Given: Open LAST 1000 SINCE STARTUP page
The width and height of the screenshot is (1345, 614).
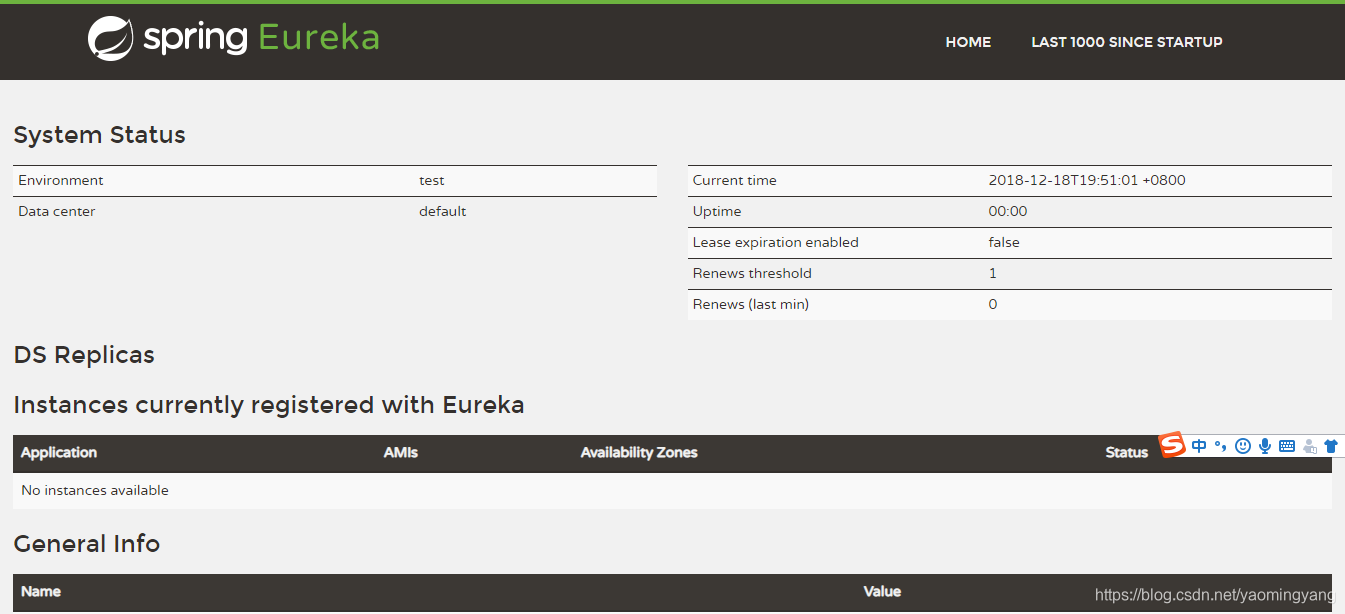Looking at the screenshot, I should [x=1127, y=42].
